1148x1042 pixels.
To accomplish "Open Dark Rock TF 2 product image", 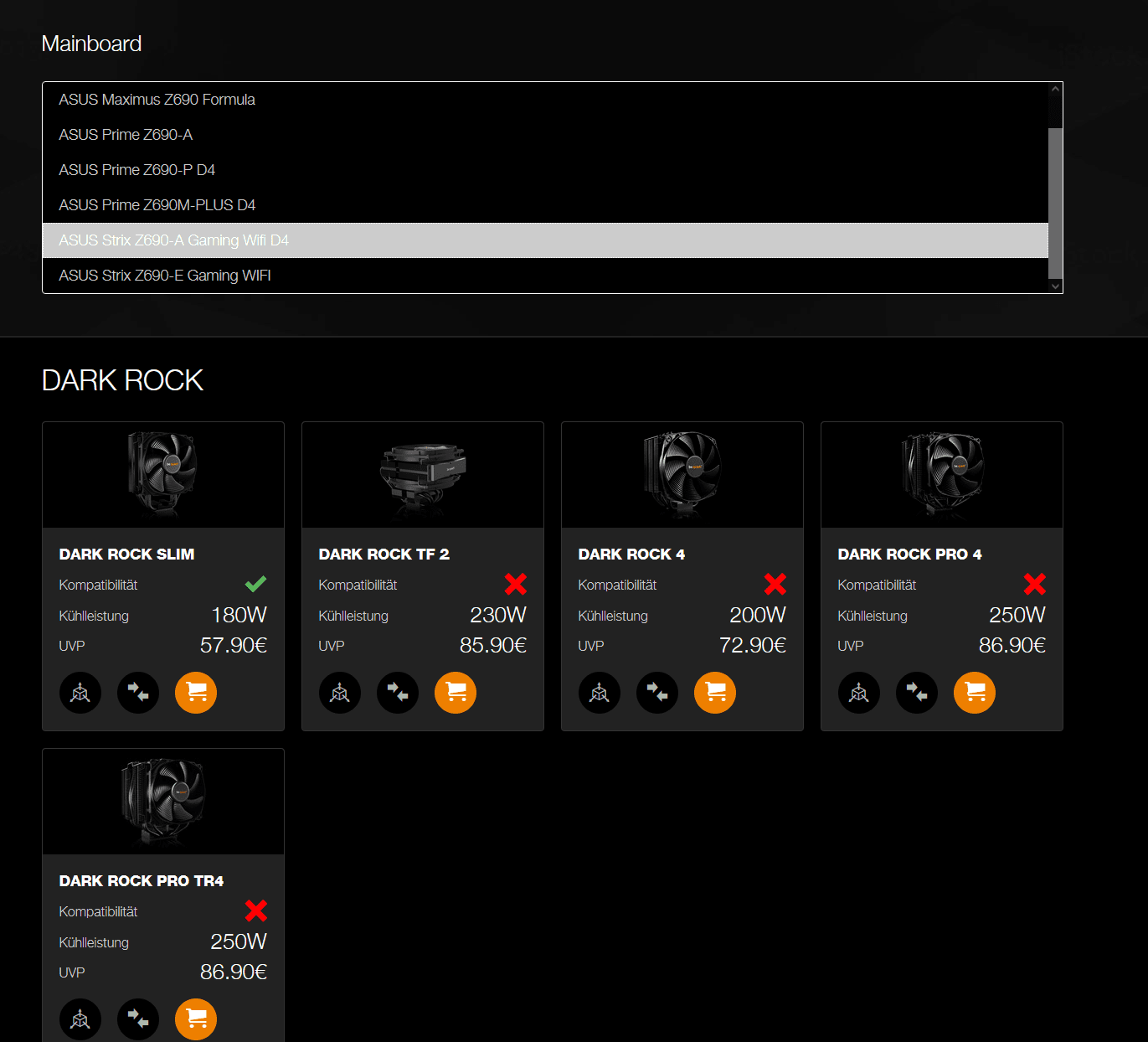I will [x=423, y=475].
